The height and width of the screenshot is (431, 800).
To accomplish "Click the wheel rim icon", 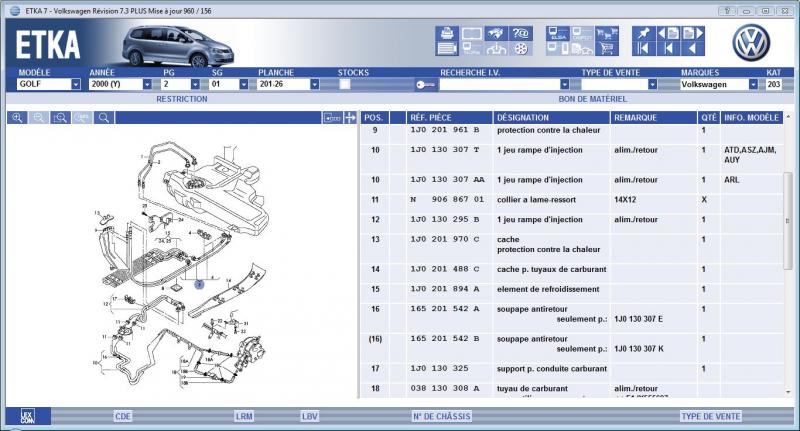I will click(520, 49).
